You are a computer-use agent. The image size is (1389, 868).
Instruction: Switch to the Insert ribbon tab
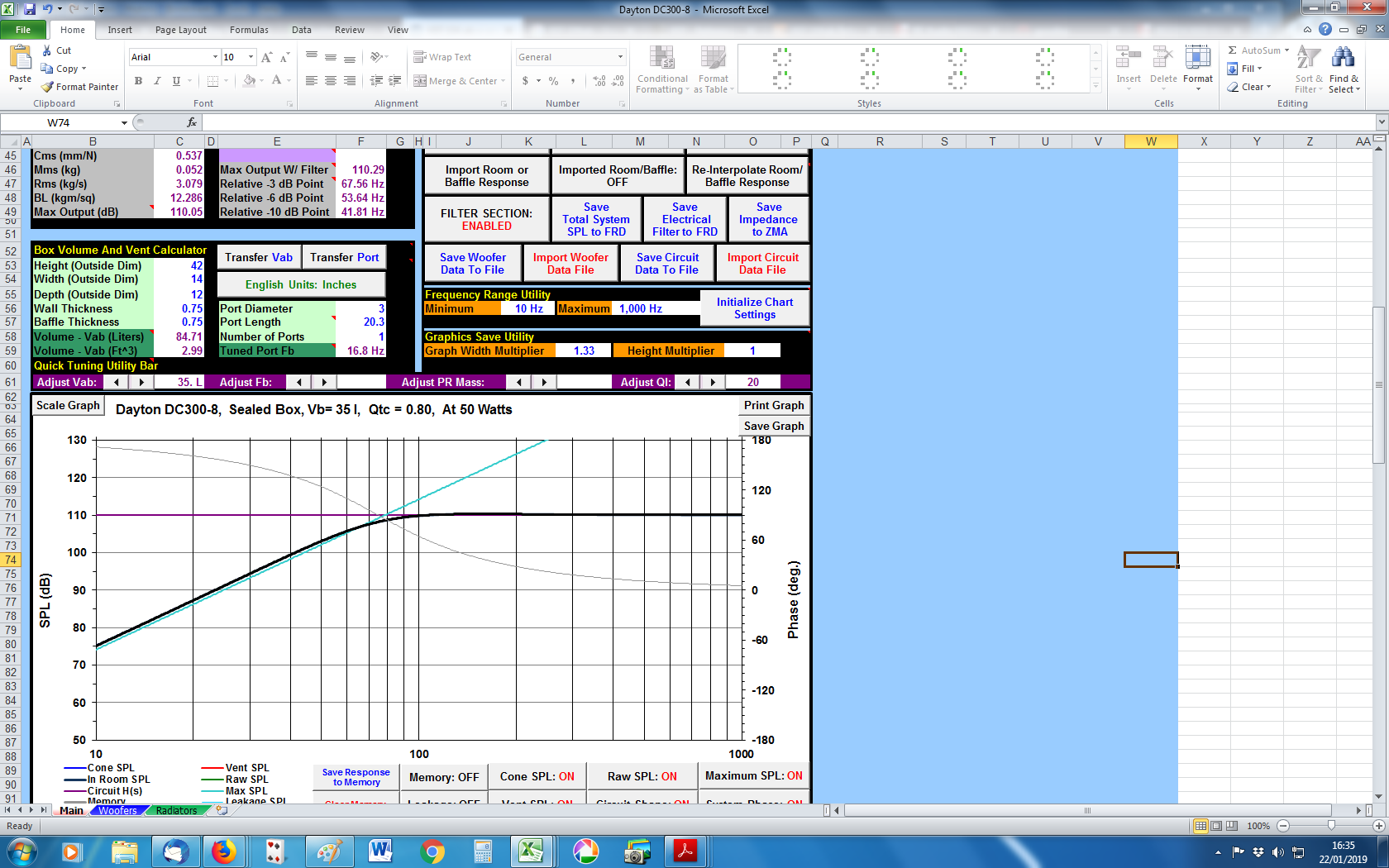click(120, 30)
